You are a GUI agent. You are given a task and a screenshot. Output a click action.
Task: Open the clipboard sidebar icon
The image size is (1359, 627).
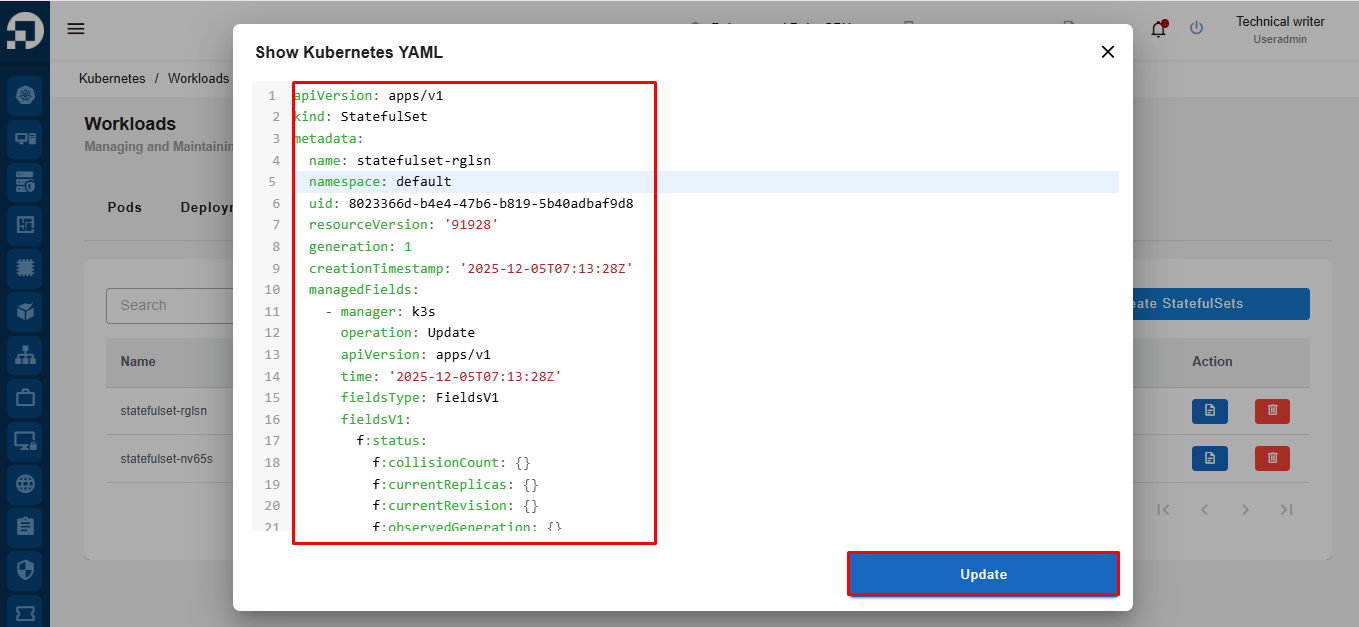click(25, 526)
